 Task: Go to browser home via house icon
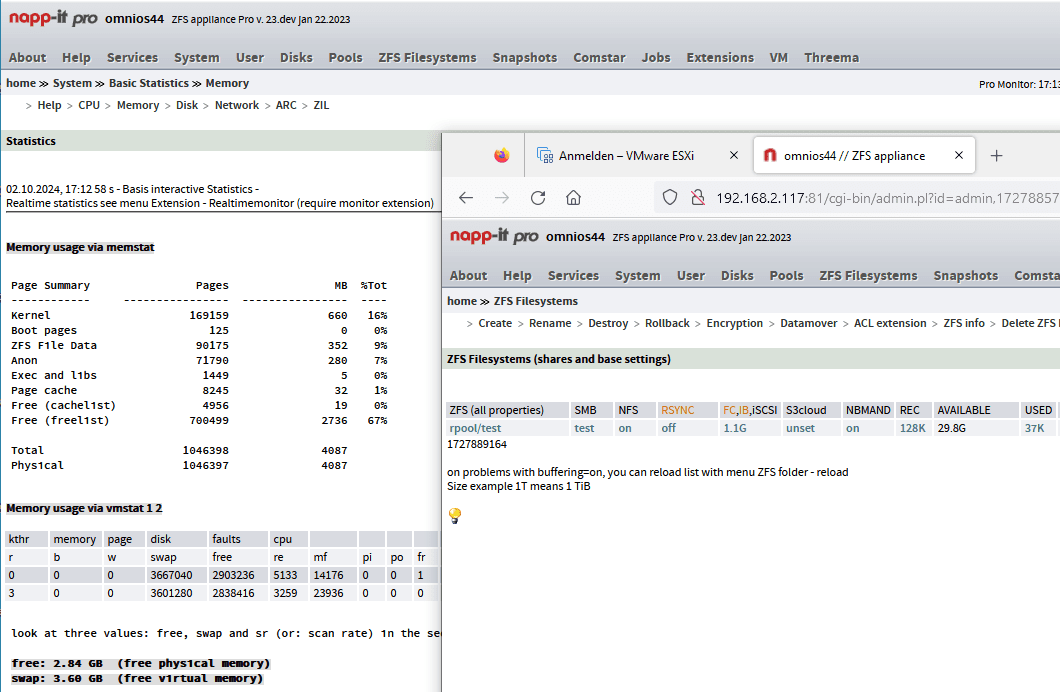573,197
